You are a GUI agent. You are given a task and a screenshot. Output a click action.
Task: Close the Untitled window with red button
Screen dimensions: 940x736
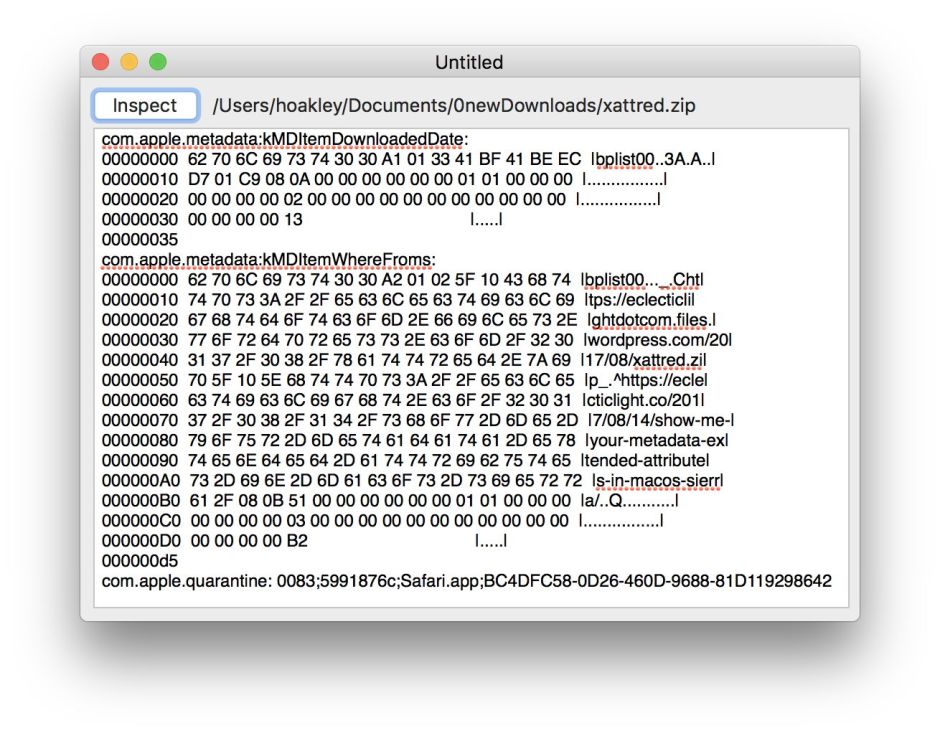click(101, 62)
